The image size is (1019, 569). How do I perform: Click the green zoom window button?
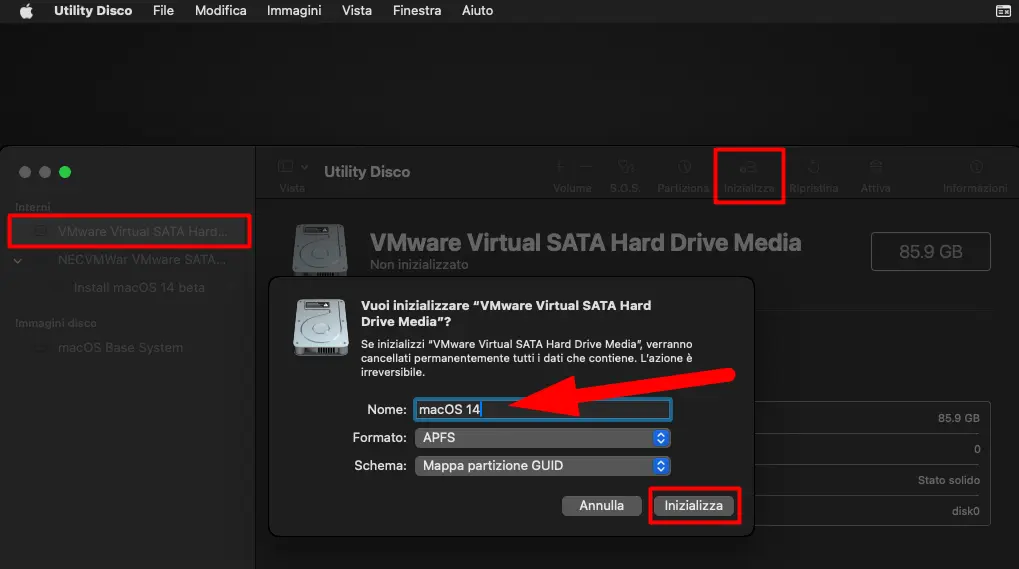[x=65, y=172]
